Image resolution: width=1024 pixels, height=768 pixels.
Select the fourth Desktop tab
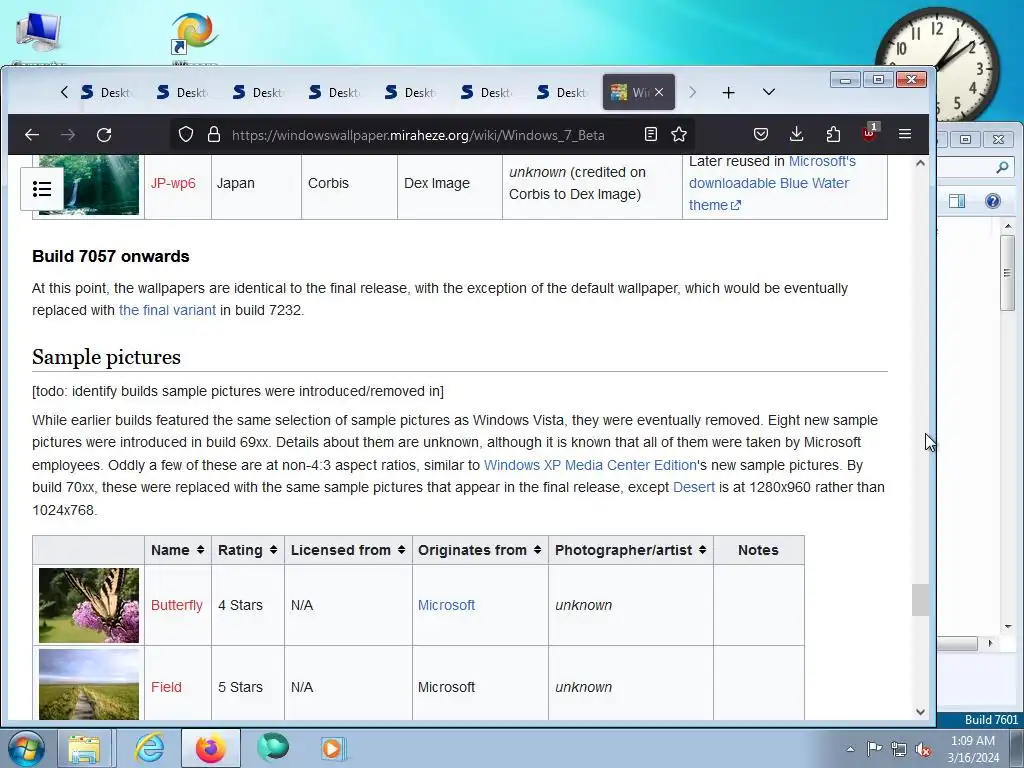pos(334,93)
